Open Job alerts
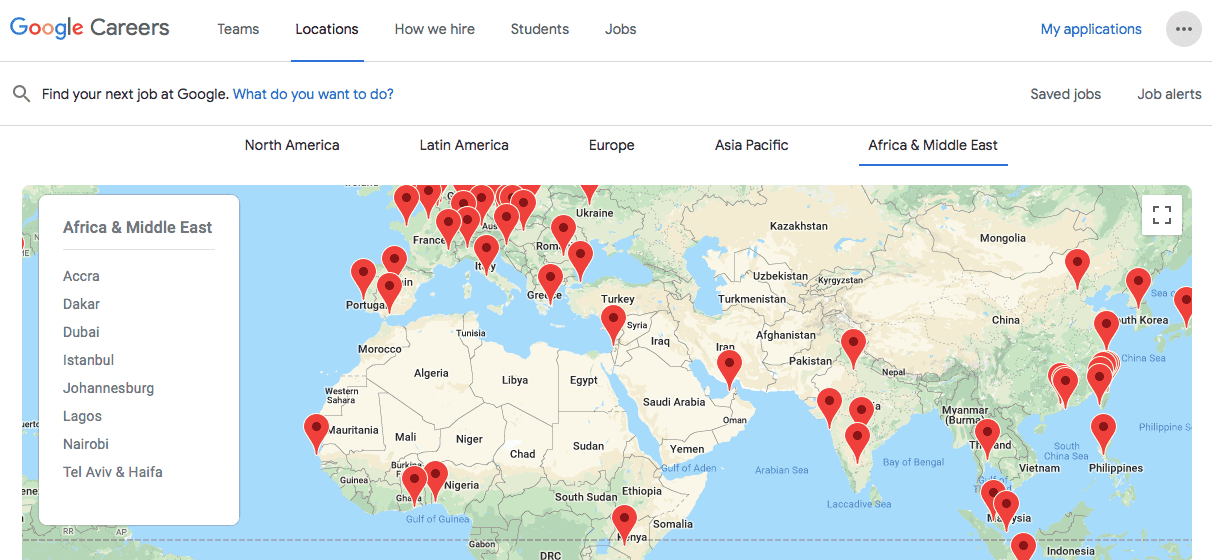Viewport: 1212px width, 560px height. click(1169, 94)
